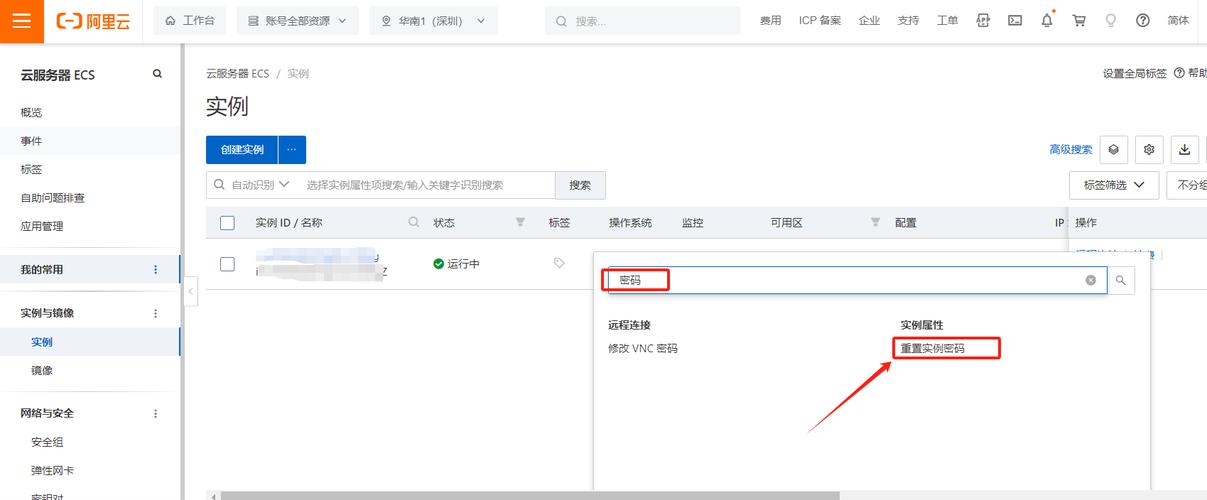Viewport: 1207px width, 500px height.
Task: Tick the select-all checkbox in the table header
Action: point(227,223)
